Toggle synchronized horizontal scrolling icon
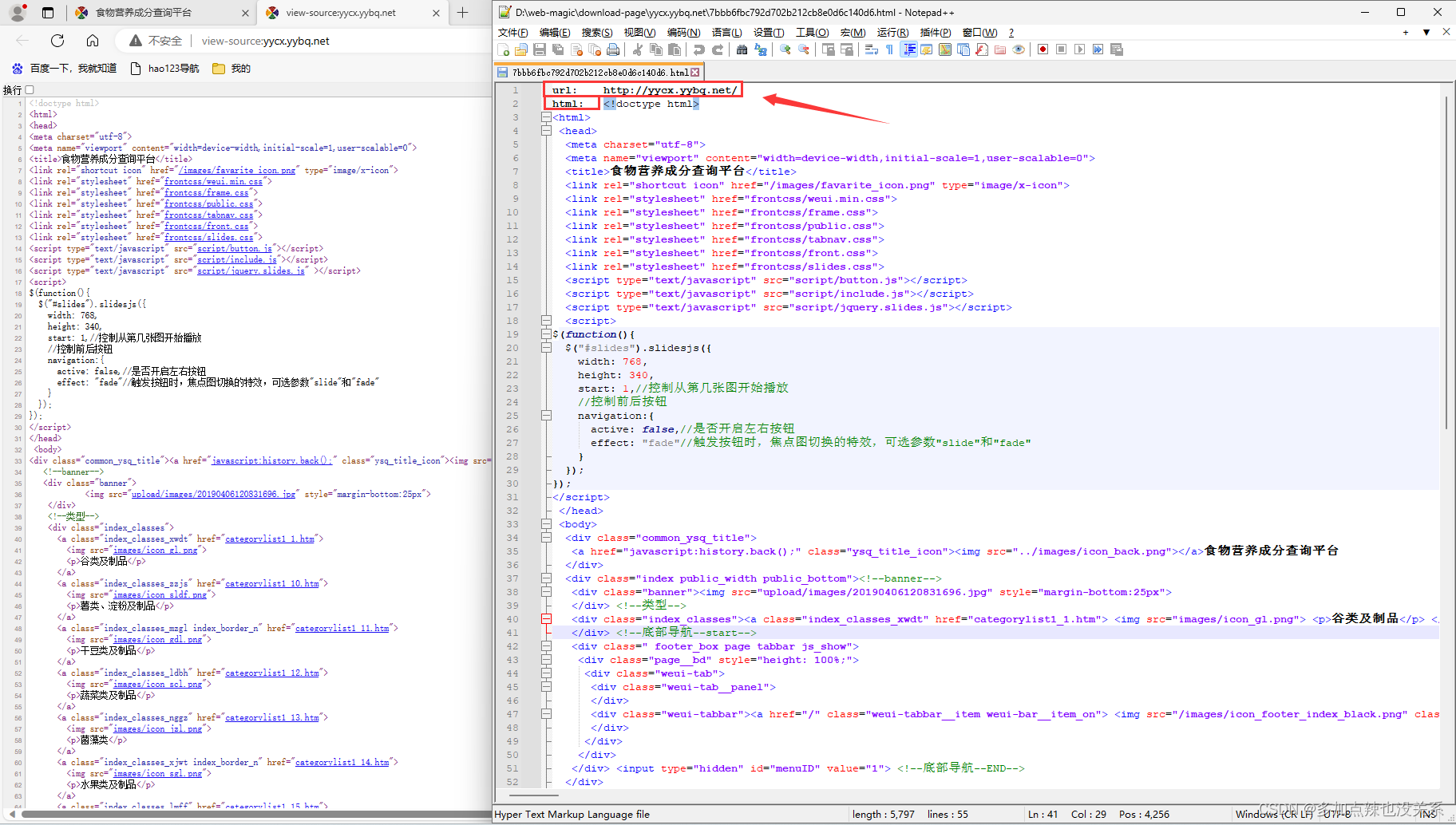The height and width of the screenshot is (825, 1456). [x=847, y=49]
